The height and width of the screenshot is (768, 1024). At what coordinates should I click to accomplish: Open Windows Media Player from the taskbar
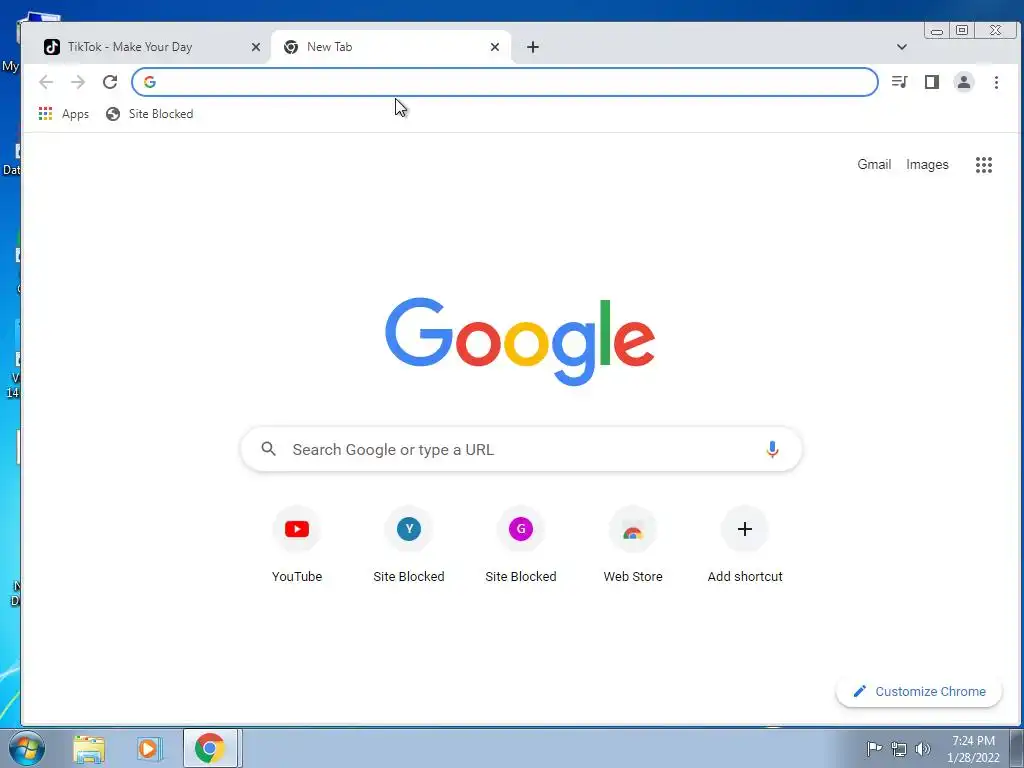[148, 748]
